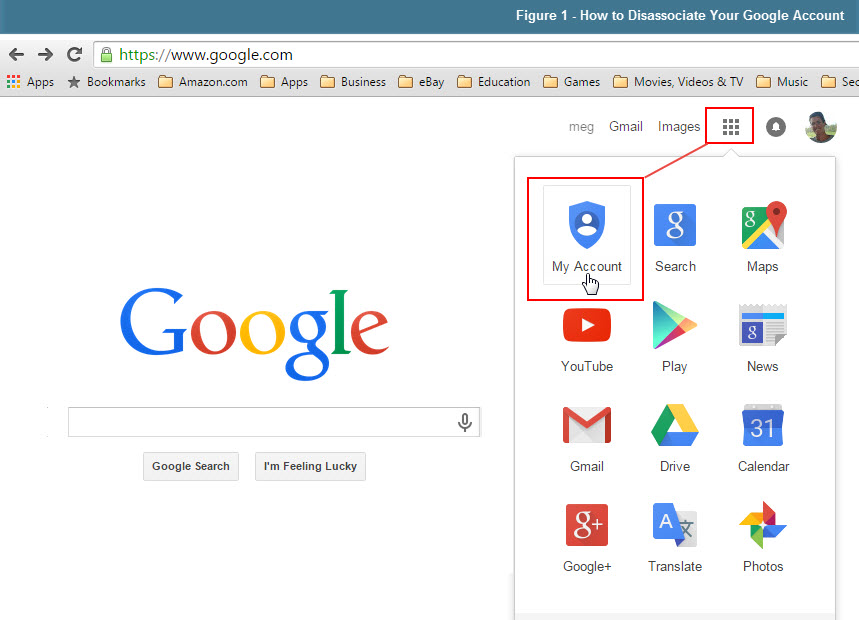Click the secure padlock icon in address bar

click(106, 55)
